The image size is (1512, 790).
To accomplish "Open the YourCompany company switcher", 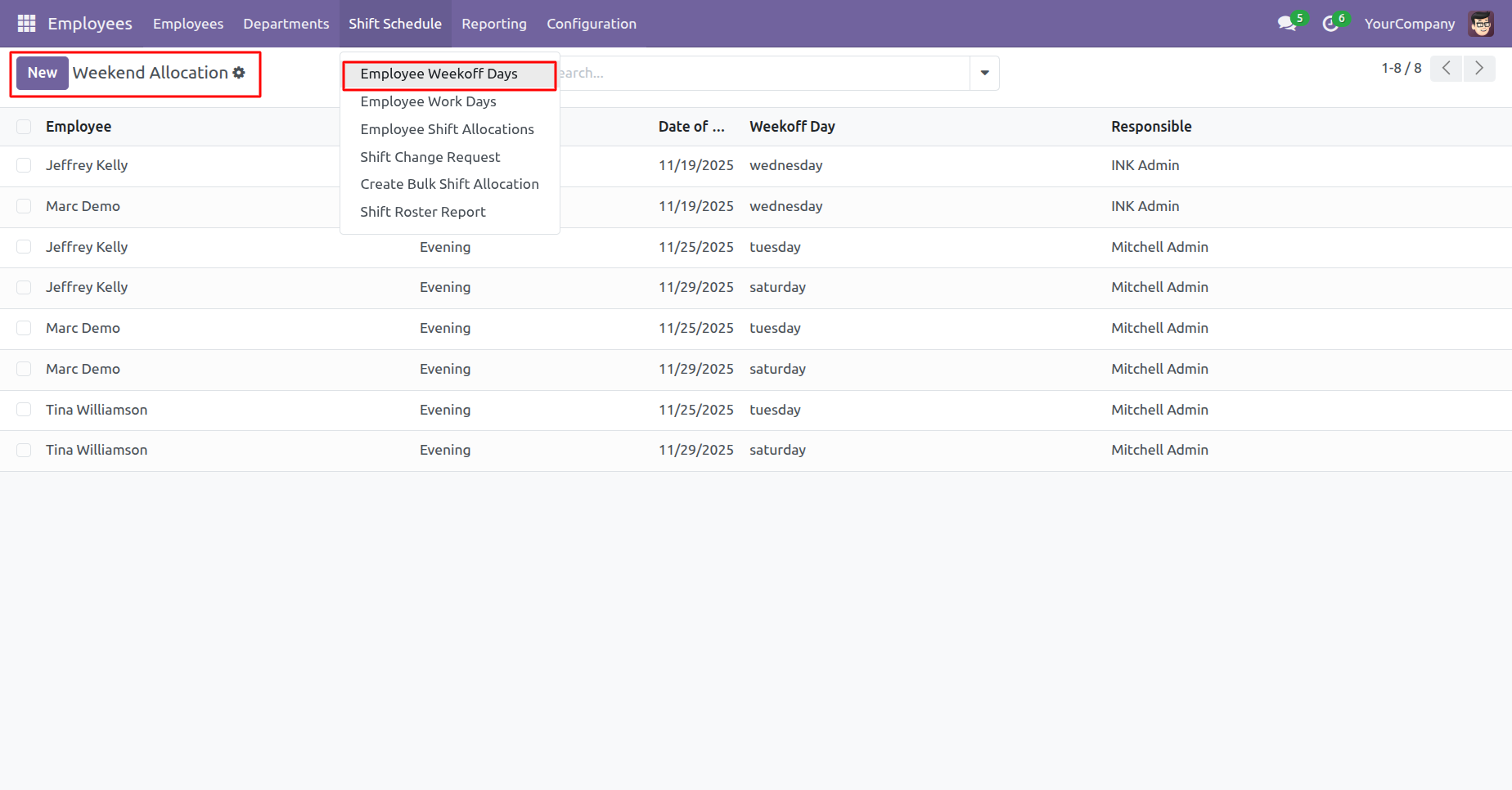I will click(1410, 24).
